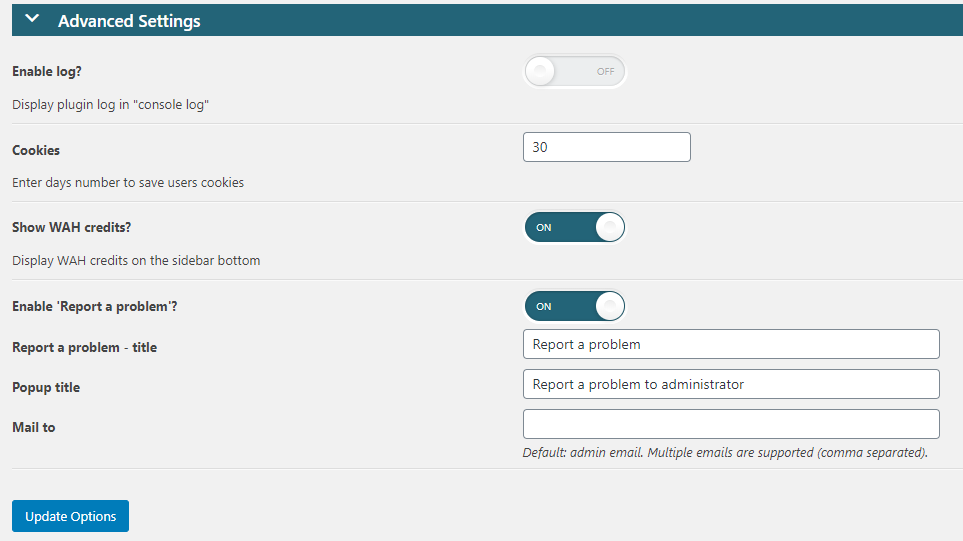Screen dimensions: 963x541
Task: Click the Update Options button
Action: tap(71, 516)
